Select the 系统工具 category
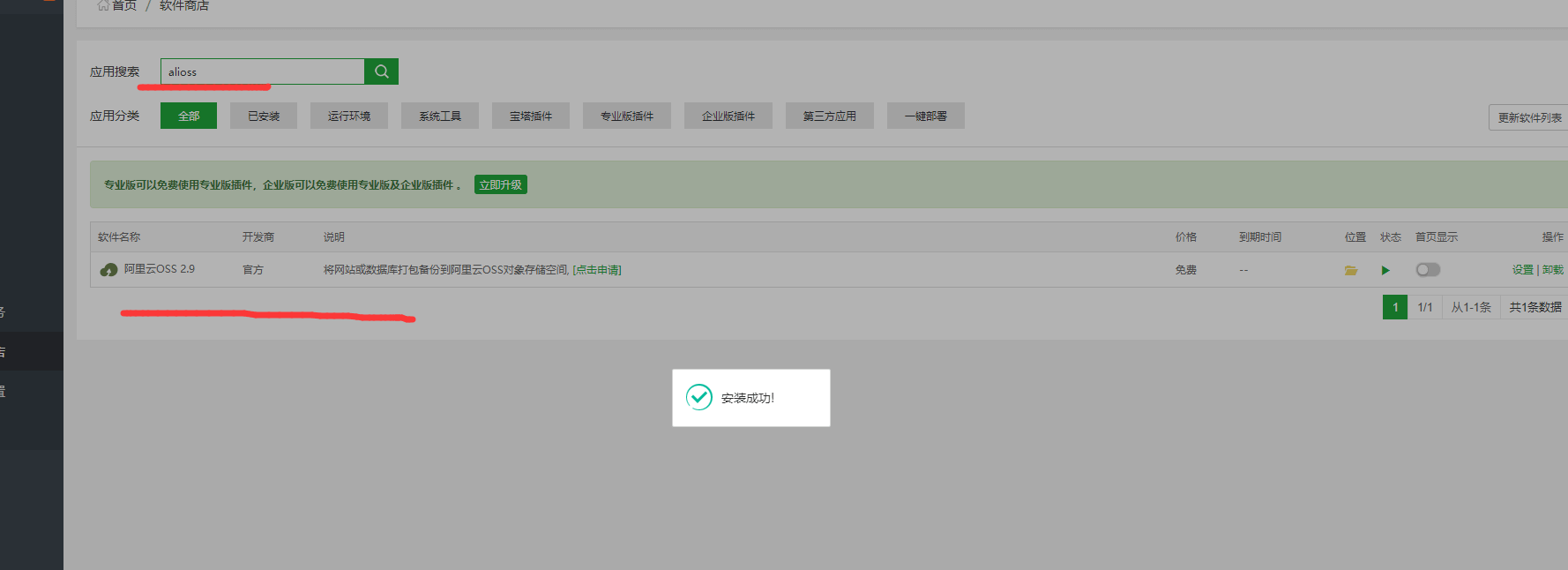The height and width of the screenshot is (570, 1568). [439, 116]
